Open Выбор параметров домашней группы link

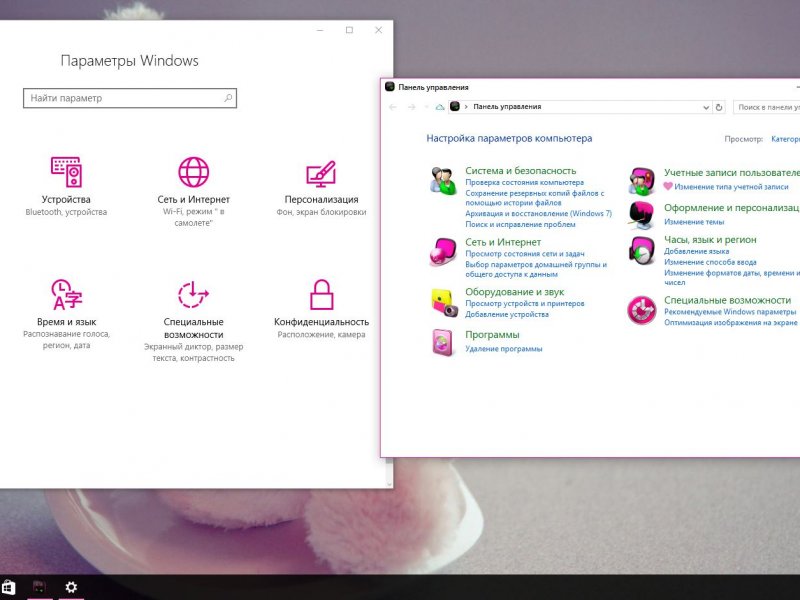click(536, 269)
